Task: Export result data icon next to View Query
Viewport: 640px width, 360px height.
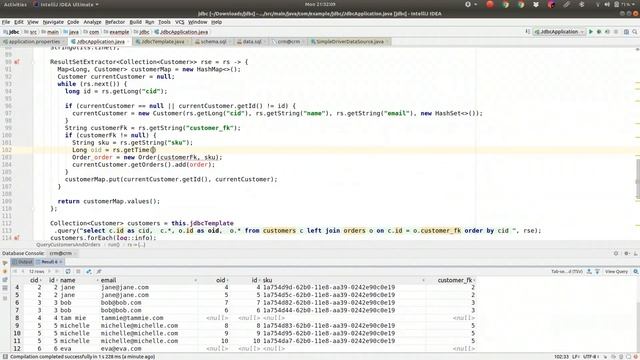Action: pyautogui.click(x=589, y=271)
